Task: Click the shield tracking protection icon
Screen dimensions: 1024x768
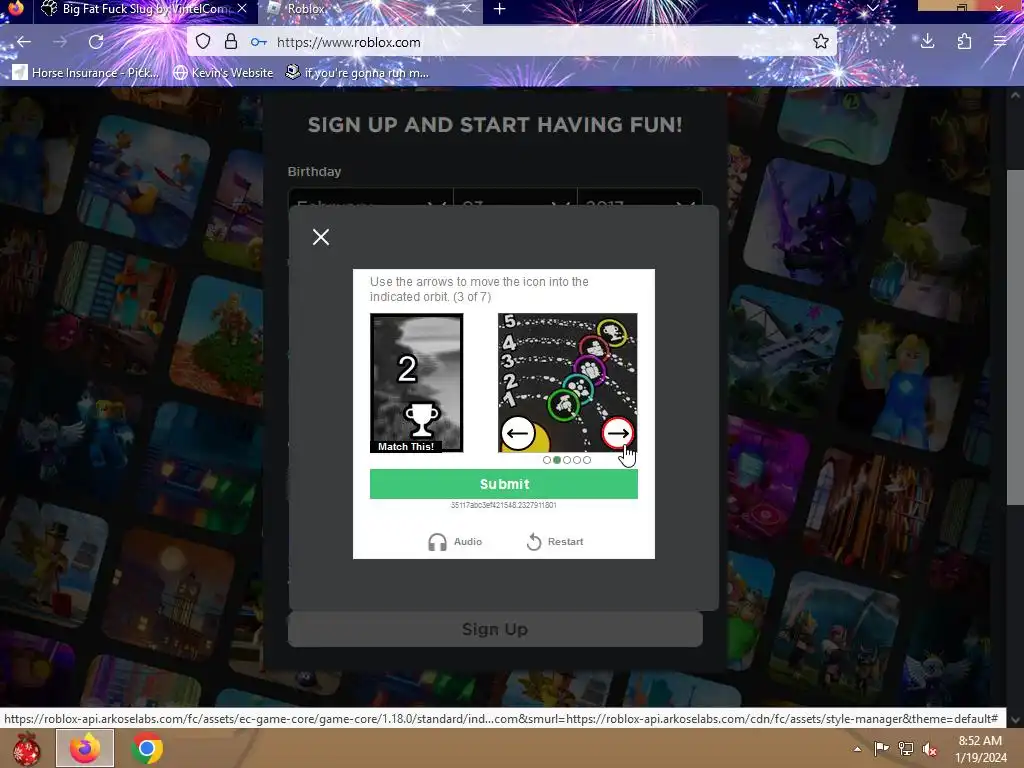Action: click(x=203, y=42)
